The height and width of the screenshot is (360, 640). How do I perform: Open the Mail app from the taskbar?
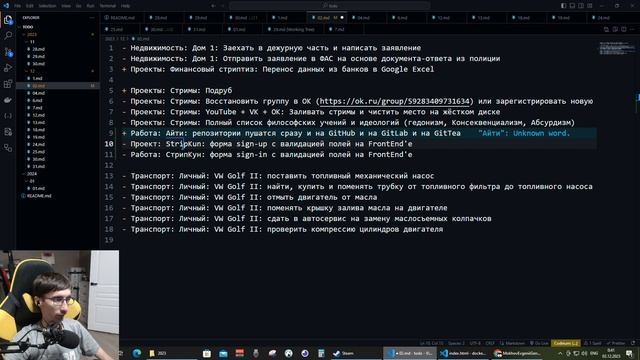click(223, 353)
